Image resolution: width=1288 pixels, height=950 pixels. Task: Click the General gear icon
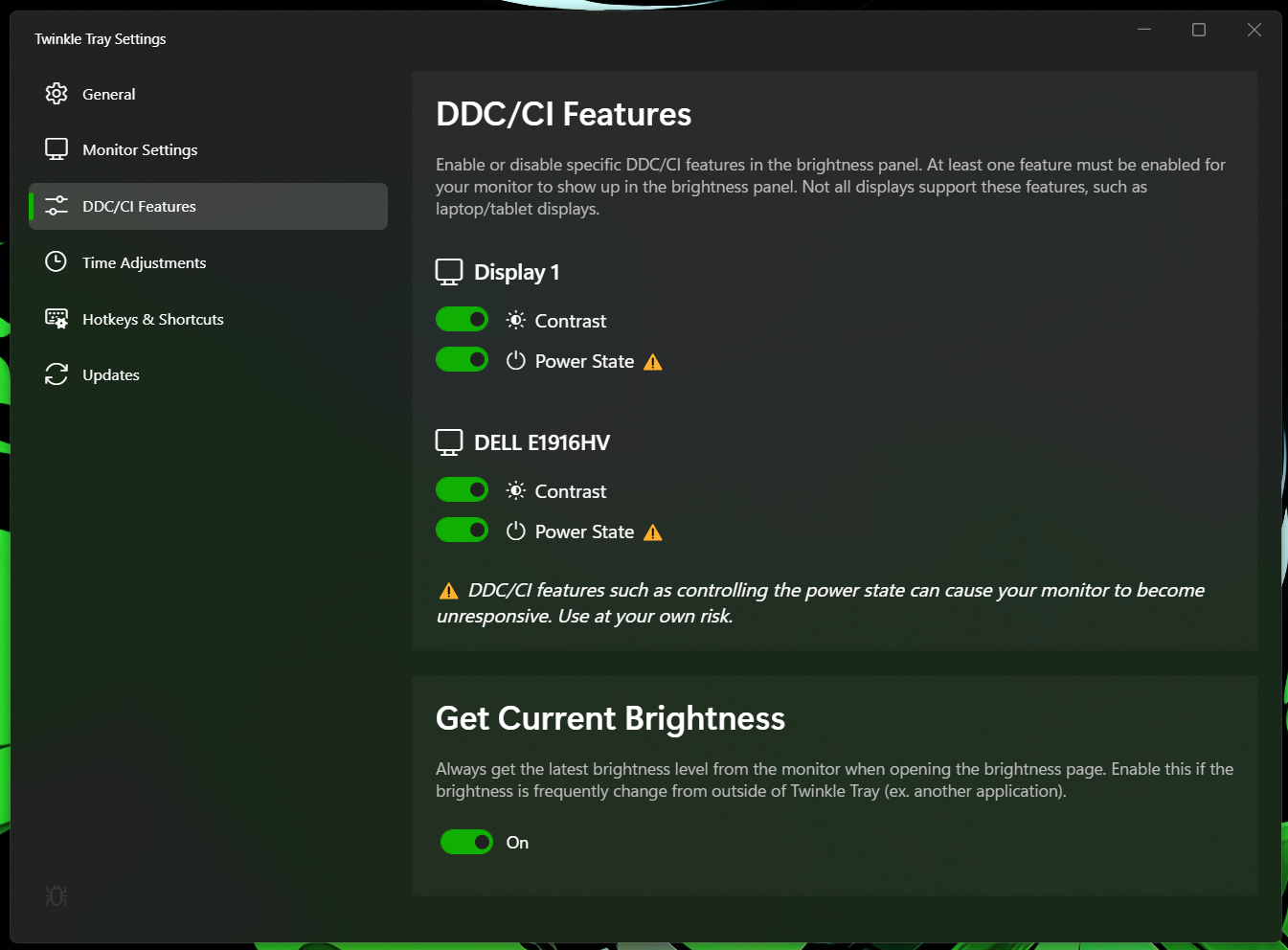56,94
